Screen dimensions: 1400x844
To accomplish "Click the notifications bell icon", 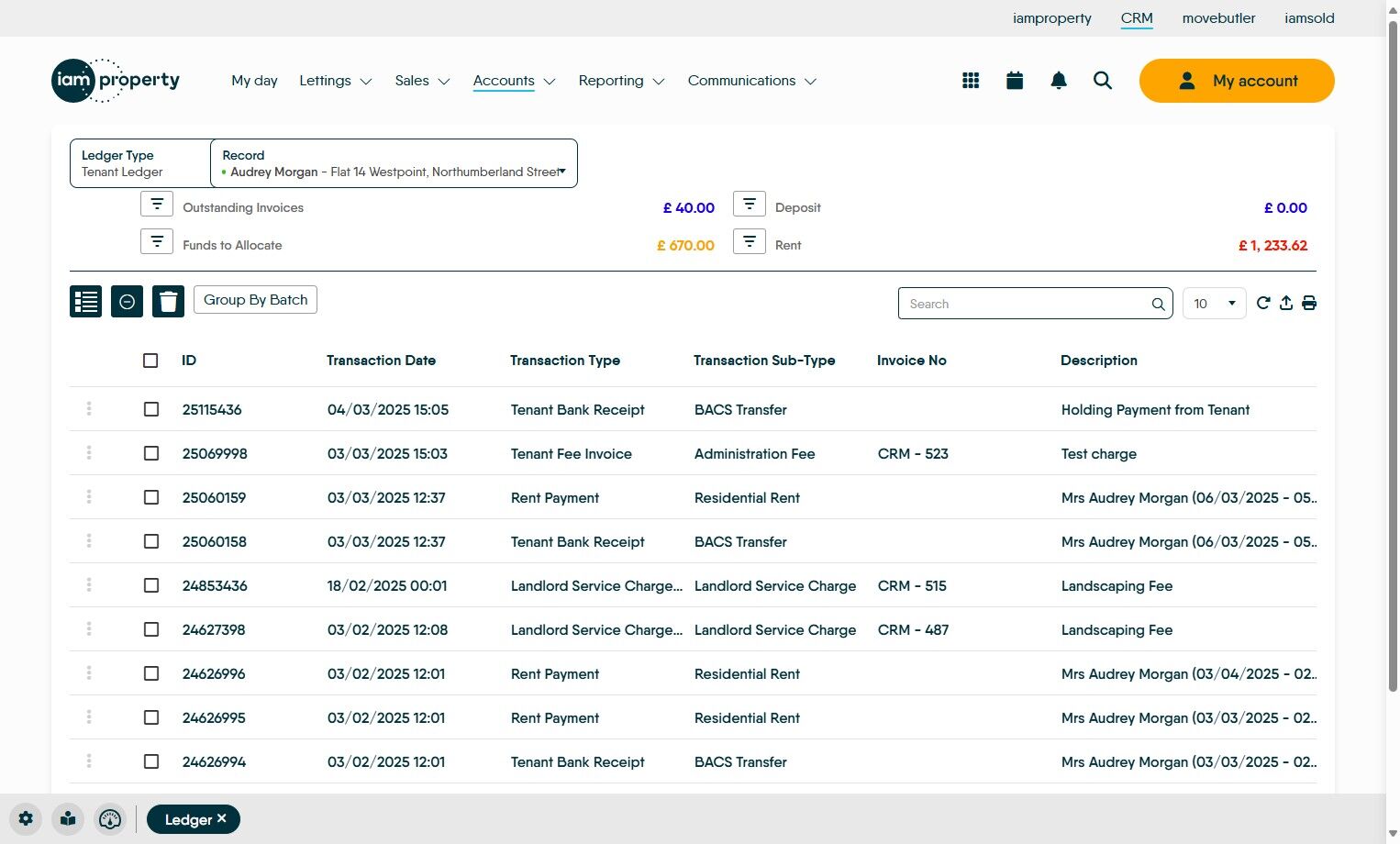I will tap(1059, 81).
